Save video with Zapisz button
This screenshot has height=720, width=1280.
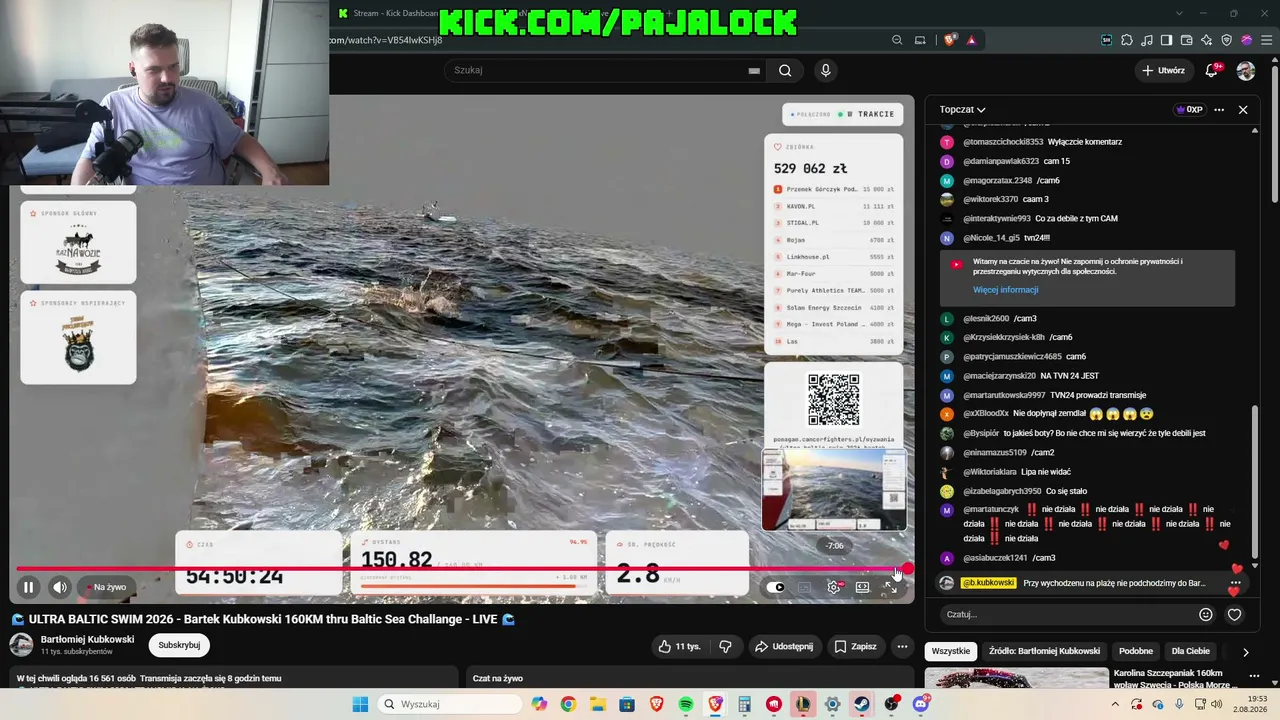[855, 646]
